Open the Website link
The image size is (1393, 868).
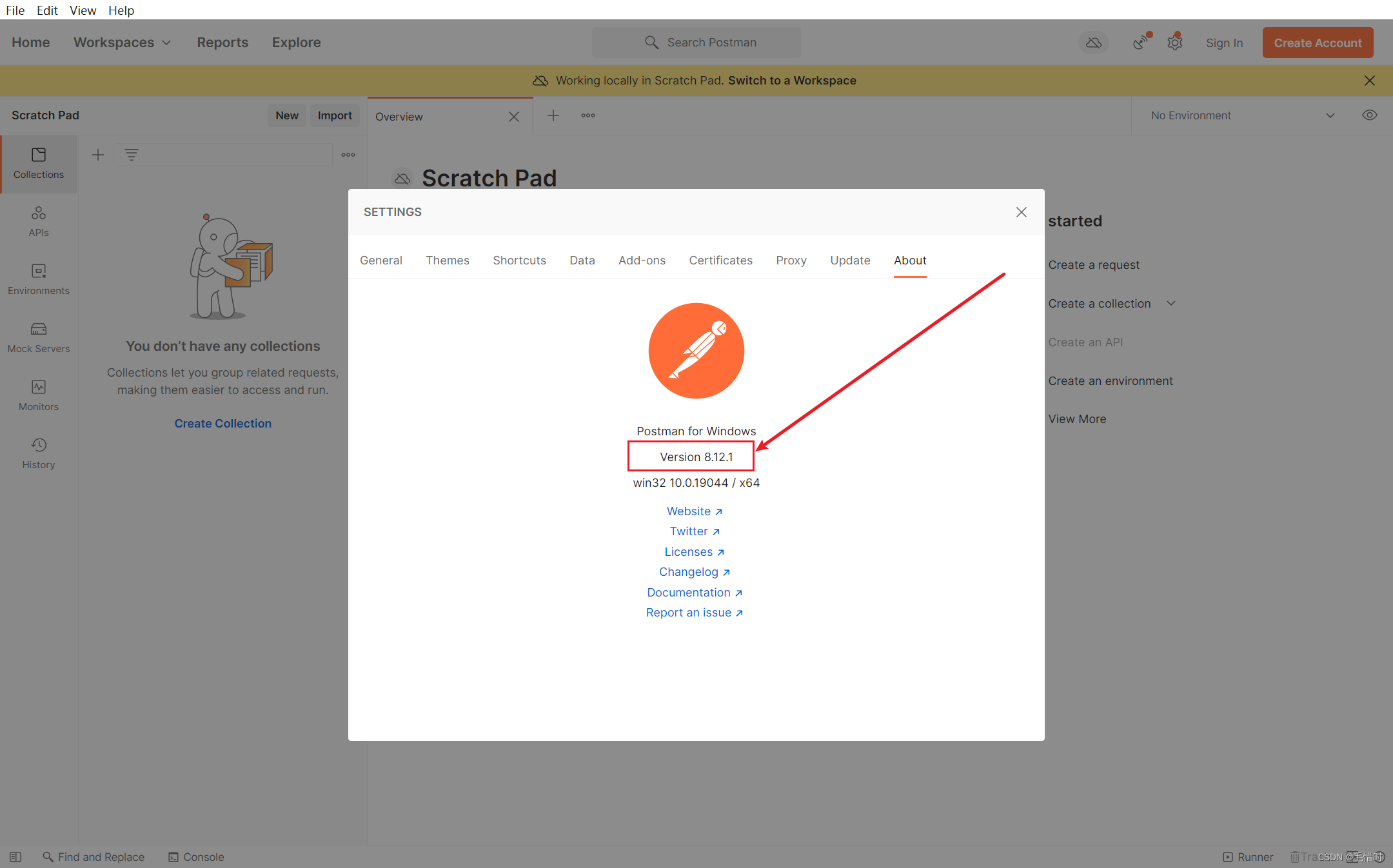tap(695, 511)
